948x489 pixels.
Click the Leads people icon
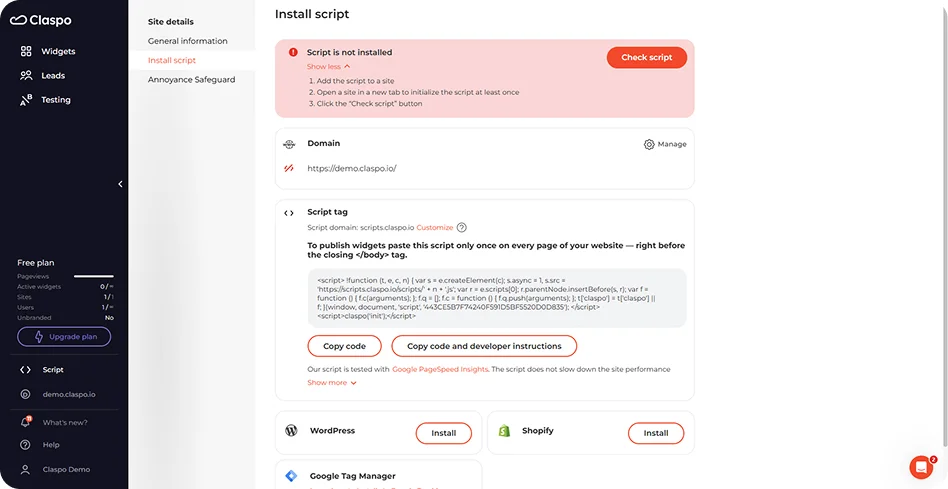coord(26,75)
